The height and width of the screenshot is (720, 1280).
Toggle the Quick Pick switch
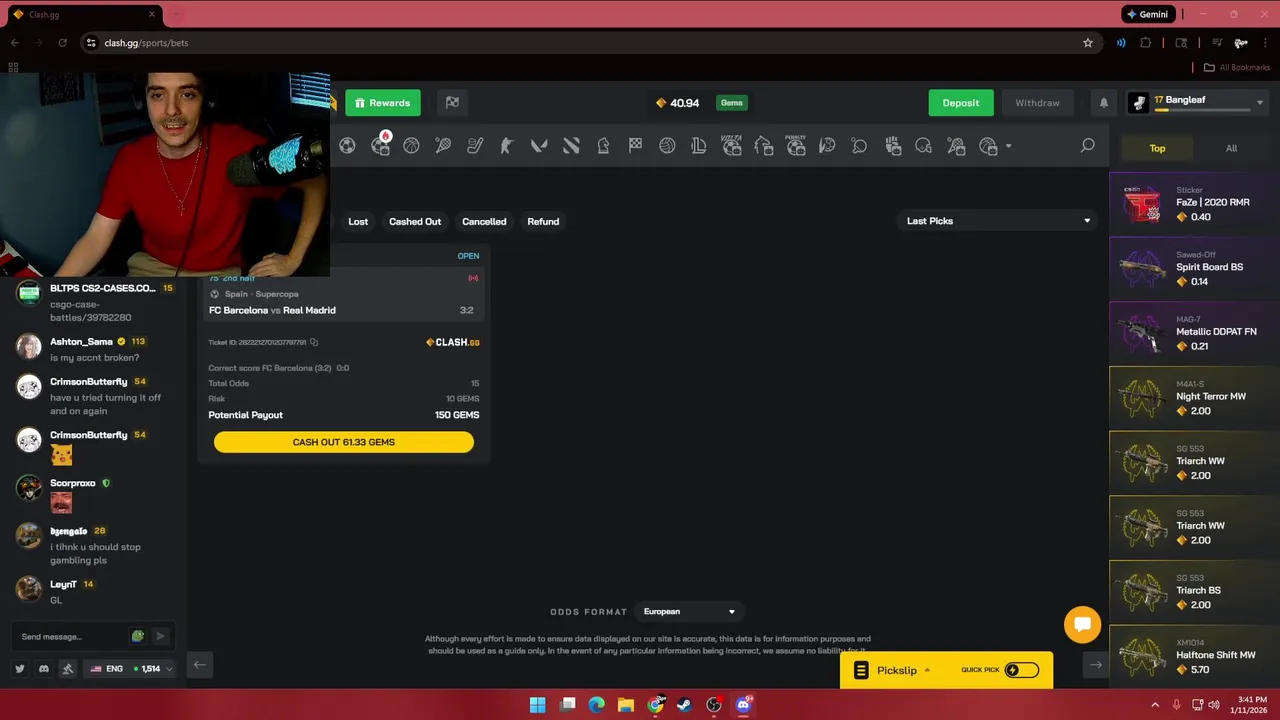point(1021,670)
